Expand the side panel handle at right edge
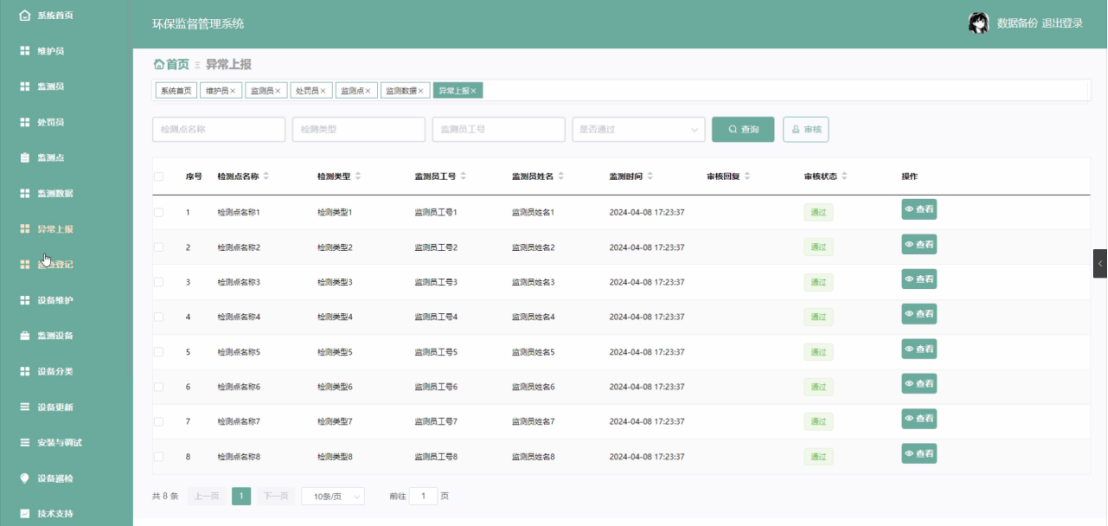This screenshot has height=526, width=1108. point(1100,263)
